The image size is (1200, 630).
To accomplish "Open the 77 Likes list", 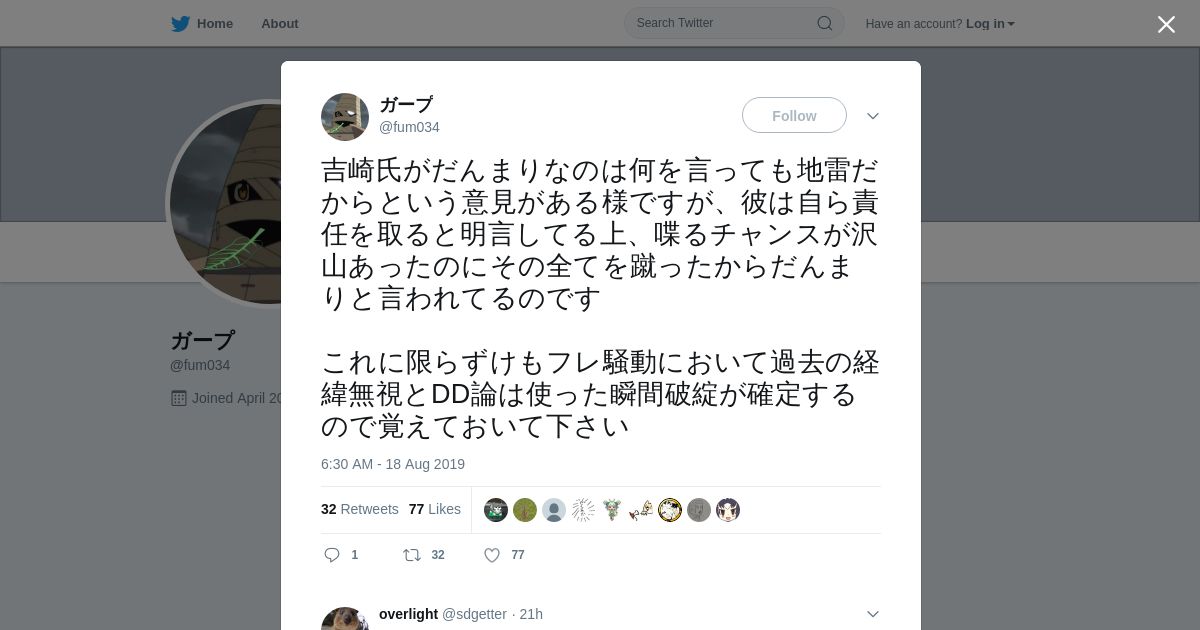I will pos(435,509).
